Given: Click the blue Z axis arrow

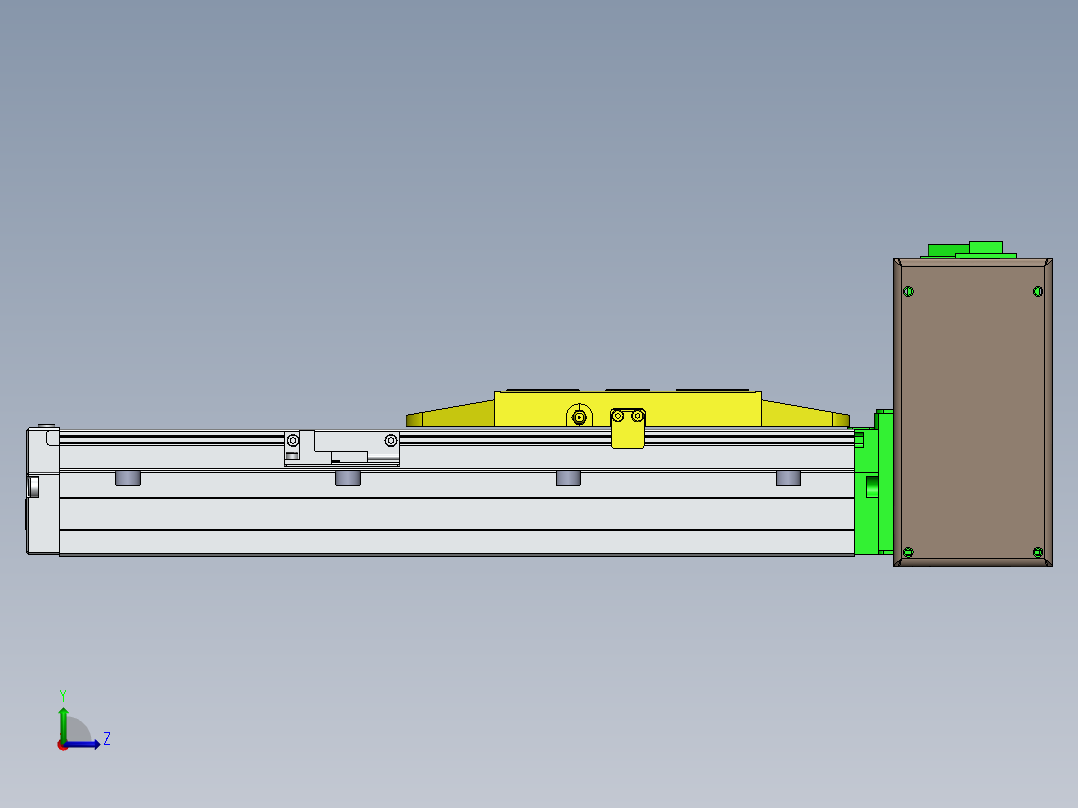Looking at the screenshot, I should coord(88,744).
